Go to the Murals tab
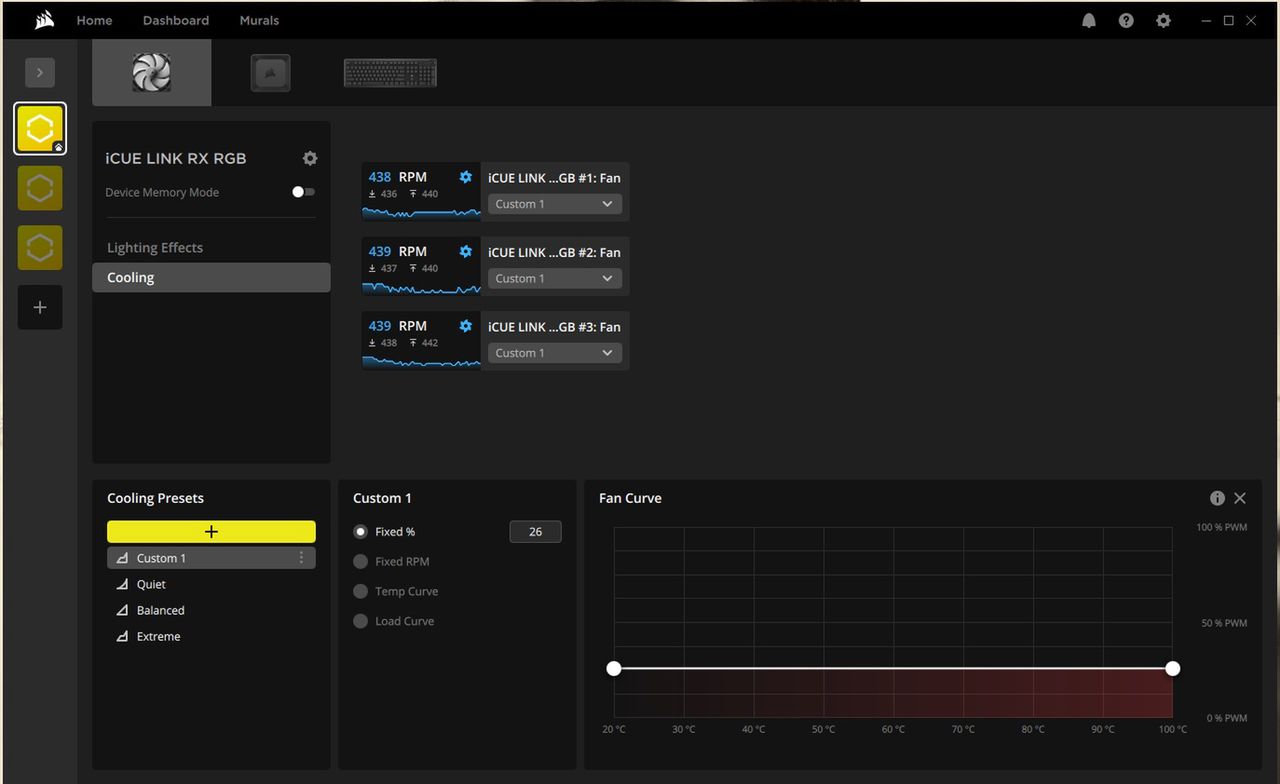1280x784 pixels. click(x=259, y=20)
